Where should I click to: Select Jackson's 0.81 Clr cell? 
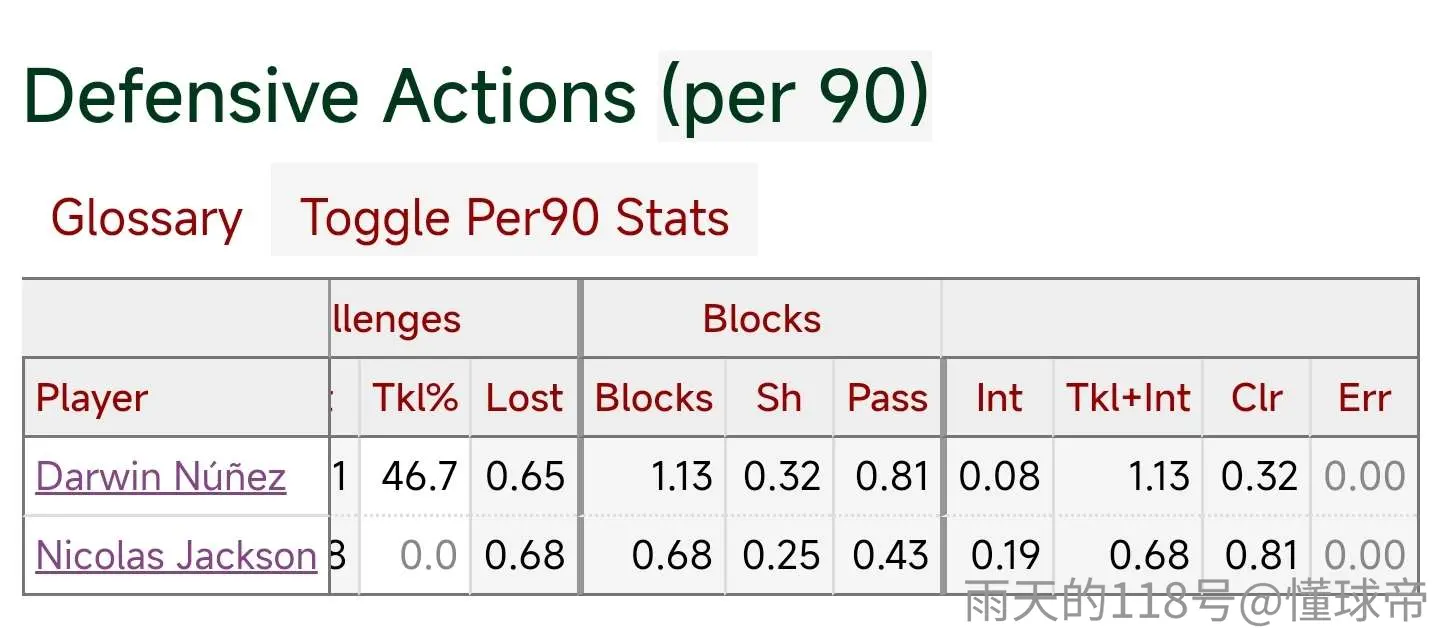(1257, 555)
